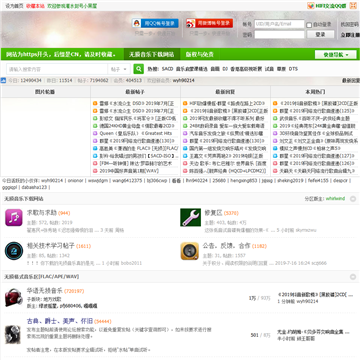
Task: Click the QQ penguin login icon
Action: (x=136, y=23)
